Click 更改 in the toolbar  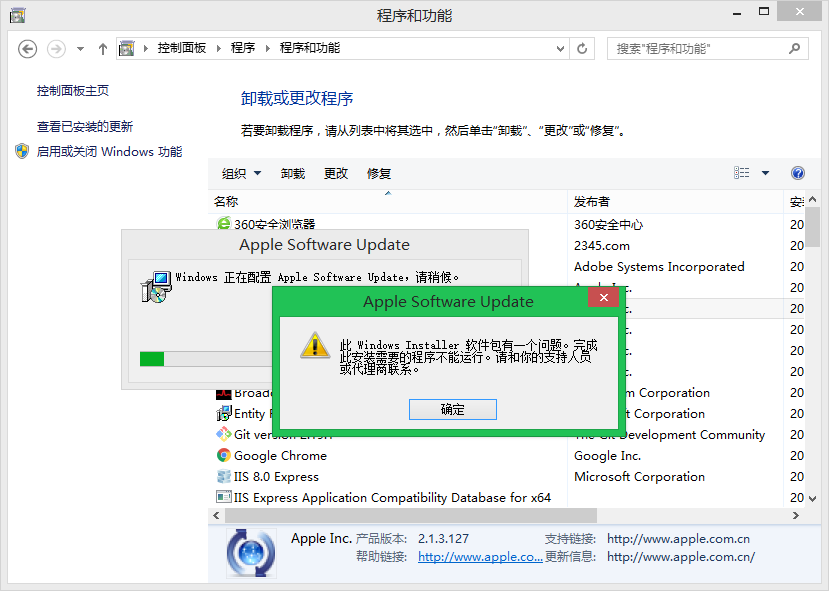pos(336,173)
